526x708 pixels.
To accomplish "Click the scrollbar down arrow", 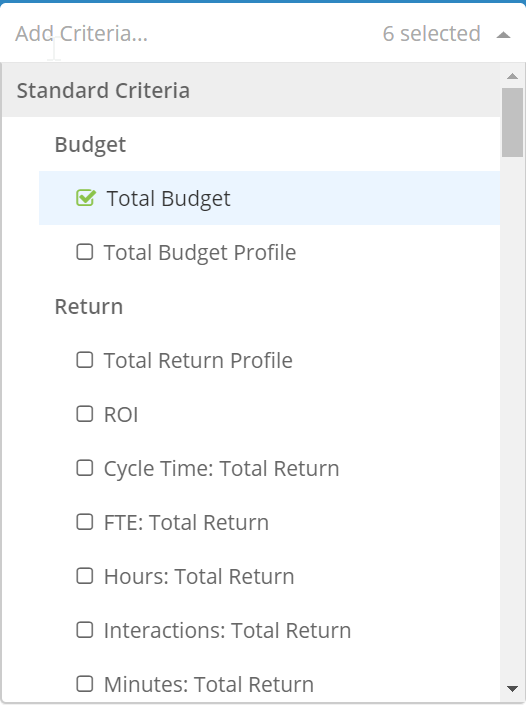I will point(512,689).
